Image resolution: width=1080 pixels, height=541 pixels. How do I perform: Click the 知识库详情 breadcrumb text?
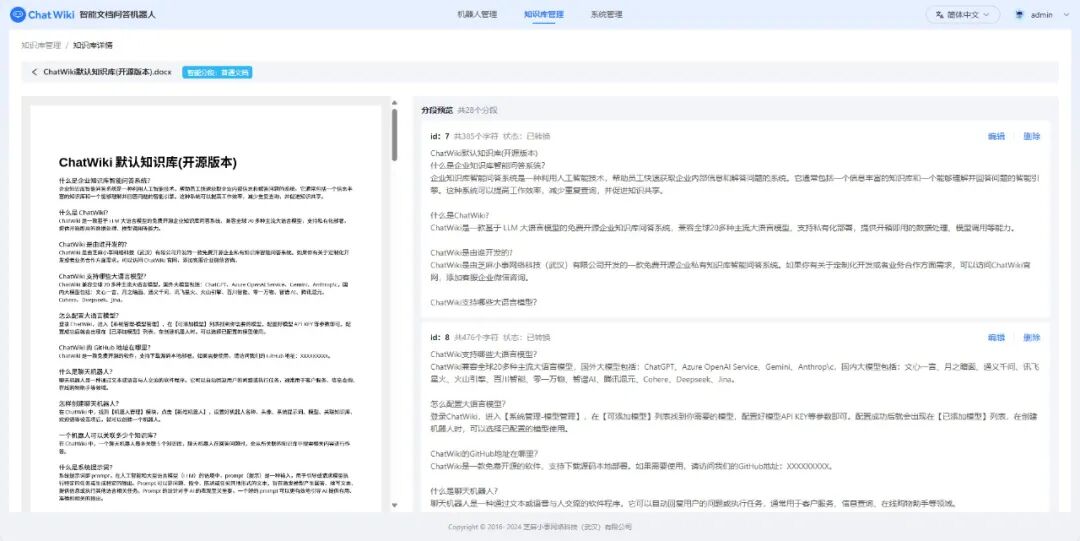point(92,45)
